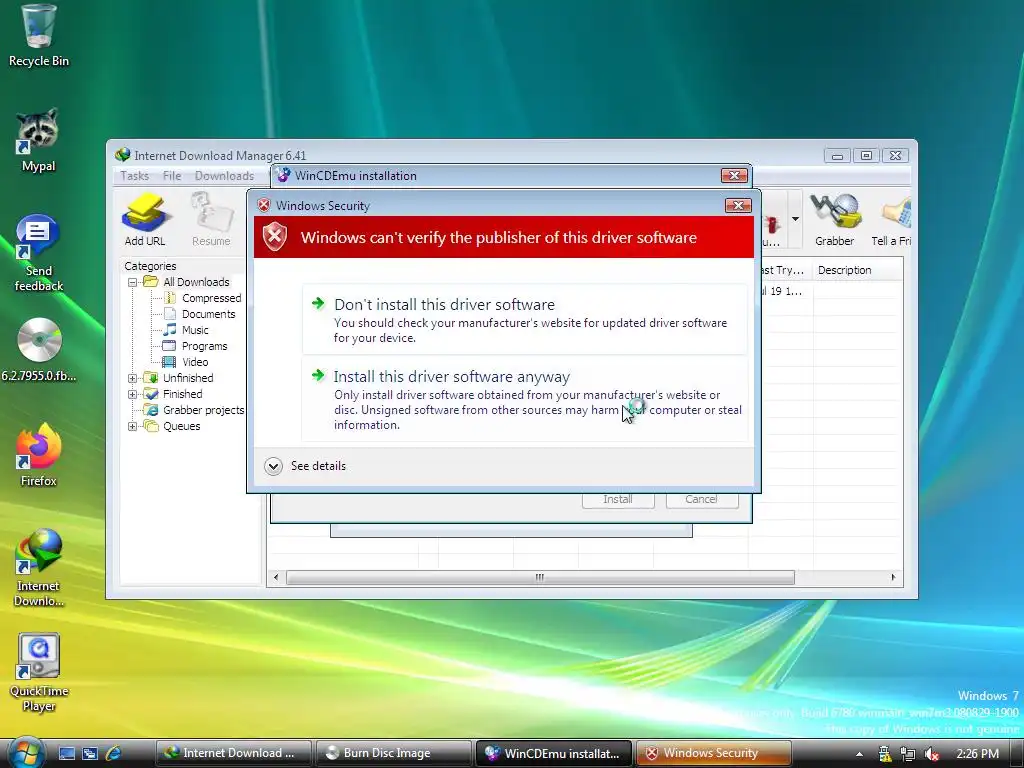This screenshot has height=768, width=1024.
Task: Open the Internet Download Manager desktop shortcut
Action: point(39,568)
